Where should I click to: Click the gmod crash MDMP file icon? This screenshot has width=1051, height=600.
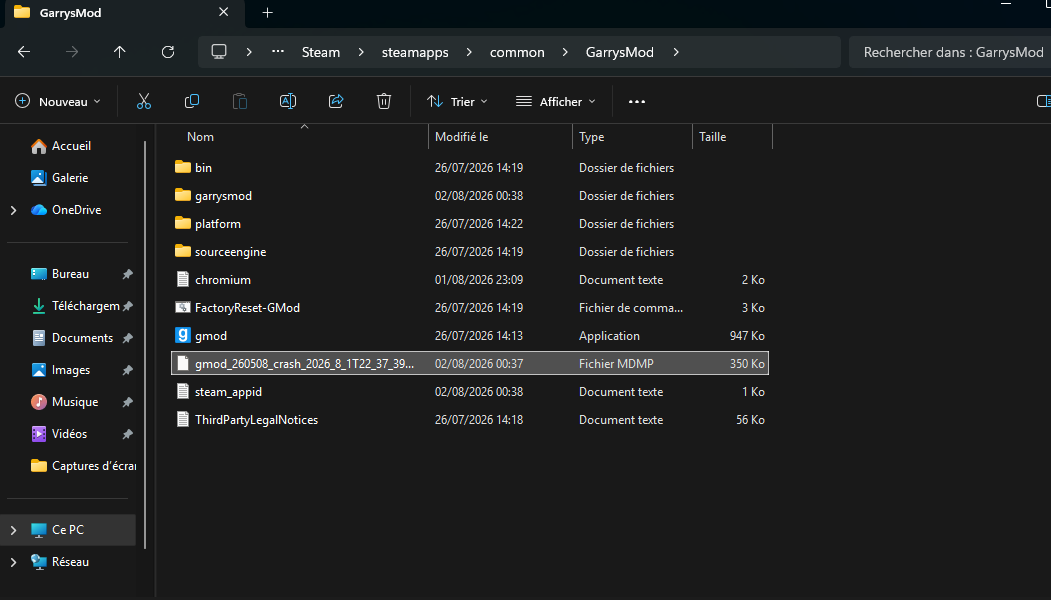click(x=182, y=363)
